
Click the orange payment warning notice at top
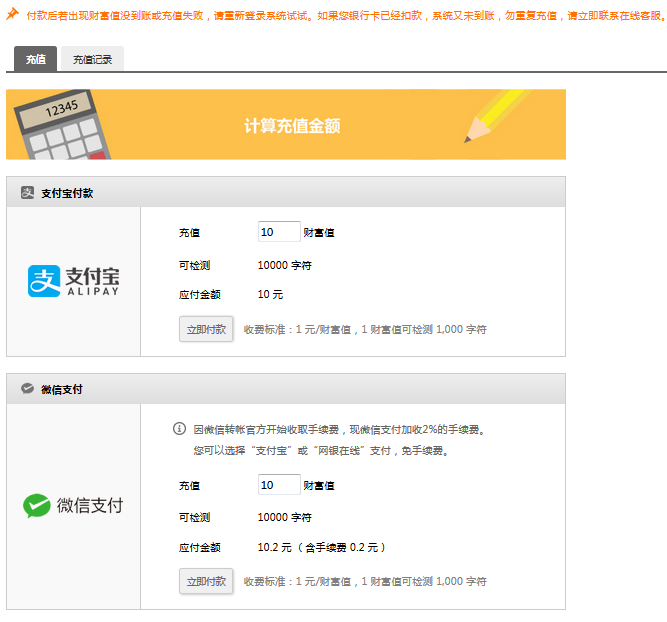(x=346, y=16)
